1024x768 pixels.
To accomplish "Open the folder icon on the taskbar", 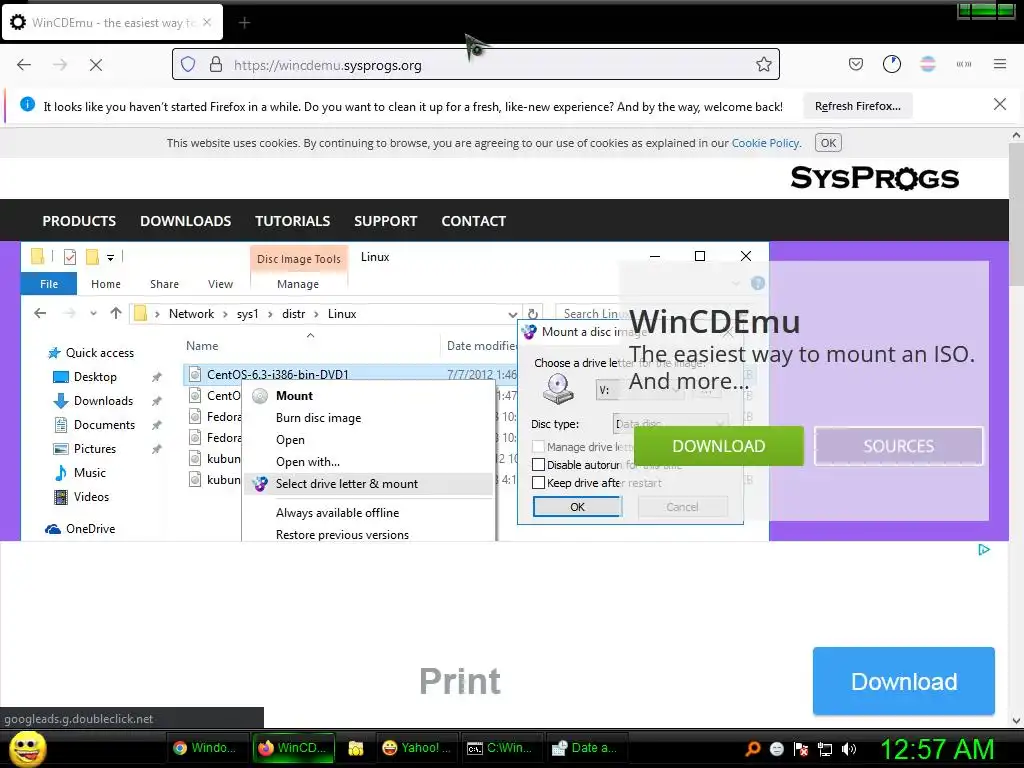I will pos(355,748).
